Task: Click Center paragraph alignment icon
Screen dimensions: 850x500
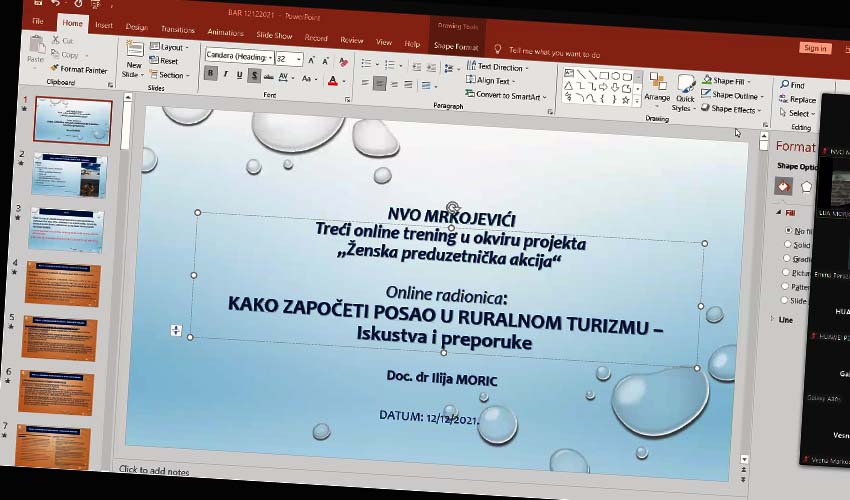Action: [x=379, y=84]
